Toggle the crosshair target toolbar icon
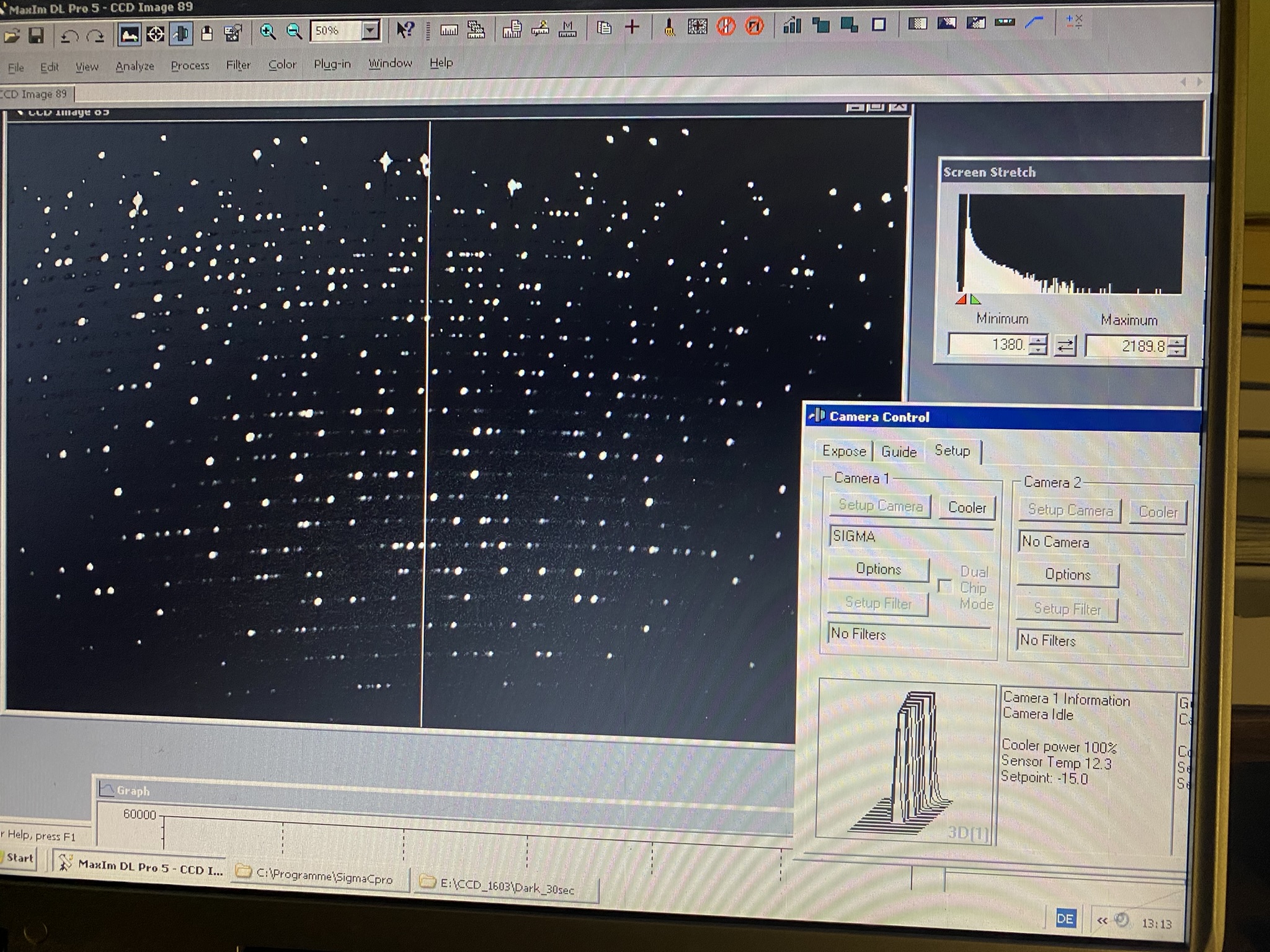1270x952 pixels. click(155, 34)
